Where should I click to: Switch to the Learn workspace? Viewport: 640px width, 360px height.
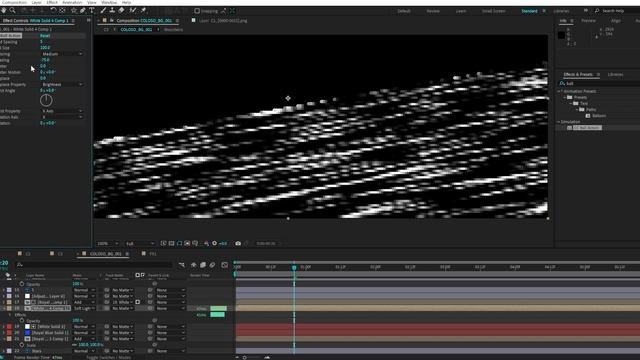pos(461,11)
